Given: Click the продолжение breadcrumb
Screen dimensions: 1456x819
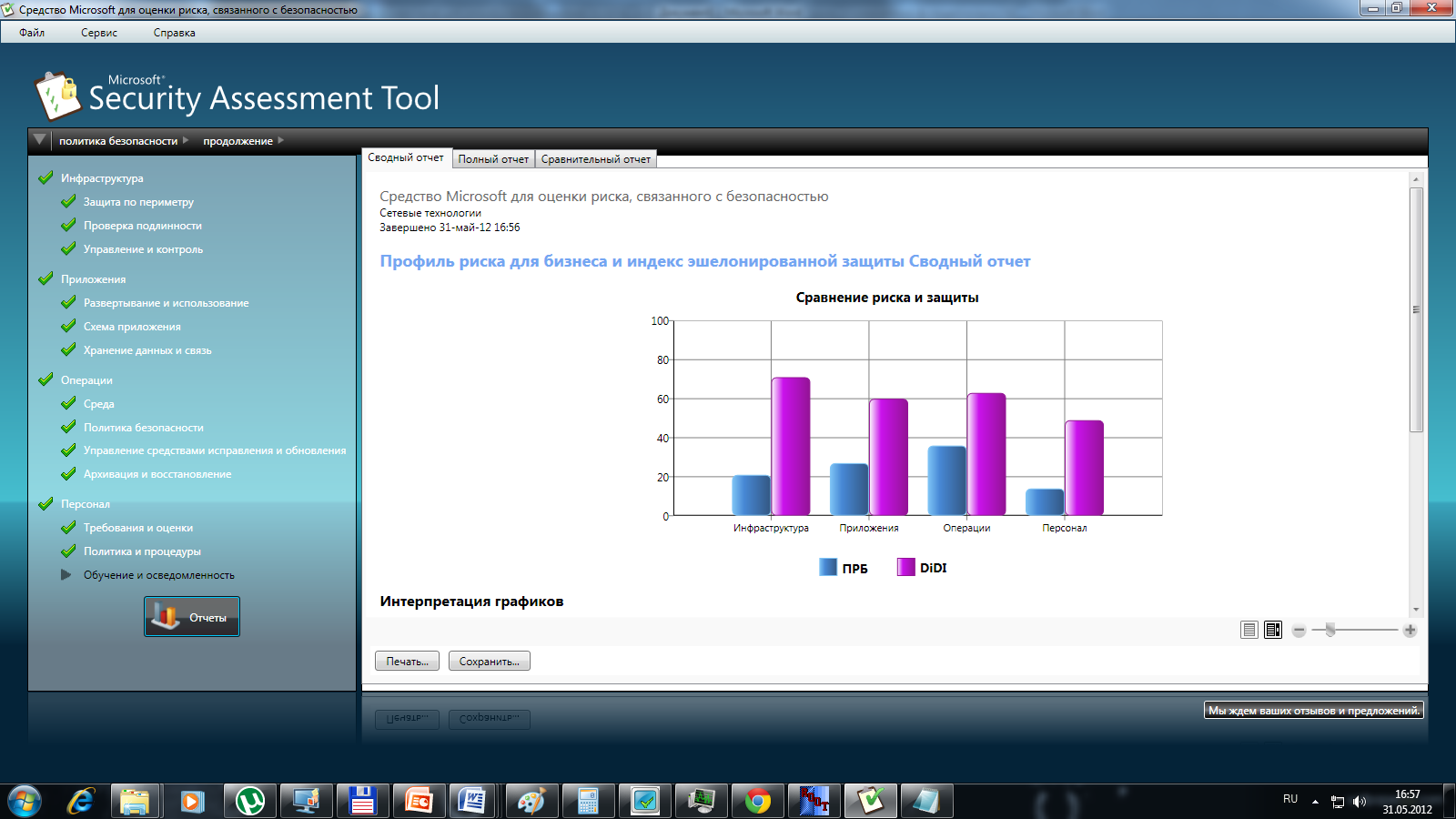Looking at the screenshot, I should coord(238,141).
